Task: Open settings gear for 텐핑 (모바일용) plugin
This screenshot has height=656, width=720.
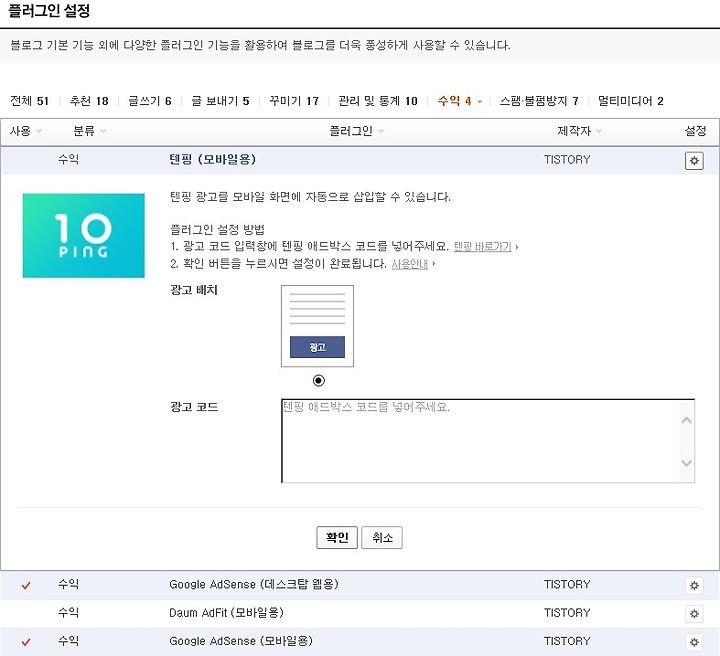Action: tap(694, 161)
